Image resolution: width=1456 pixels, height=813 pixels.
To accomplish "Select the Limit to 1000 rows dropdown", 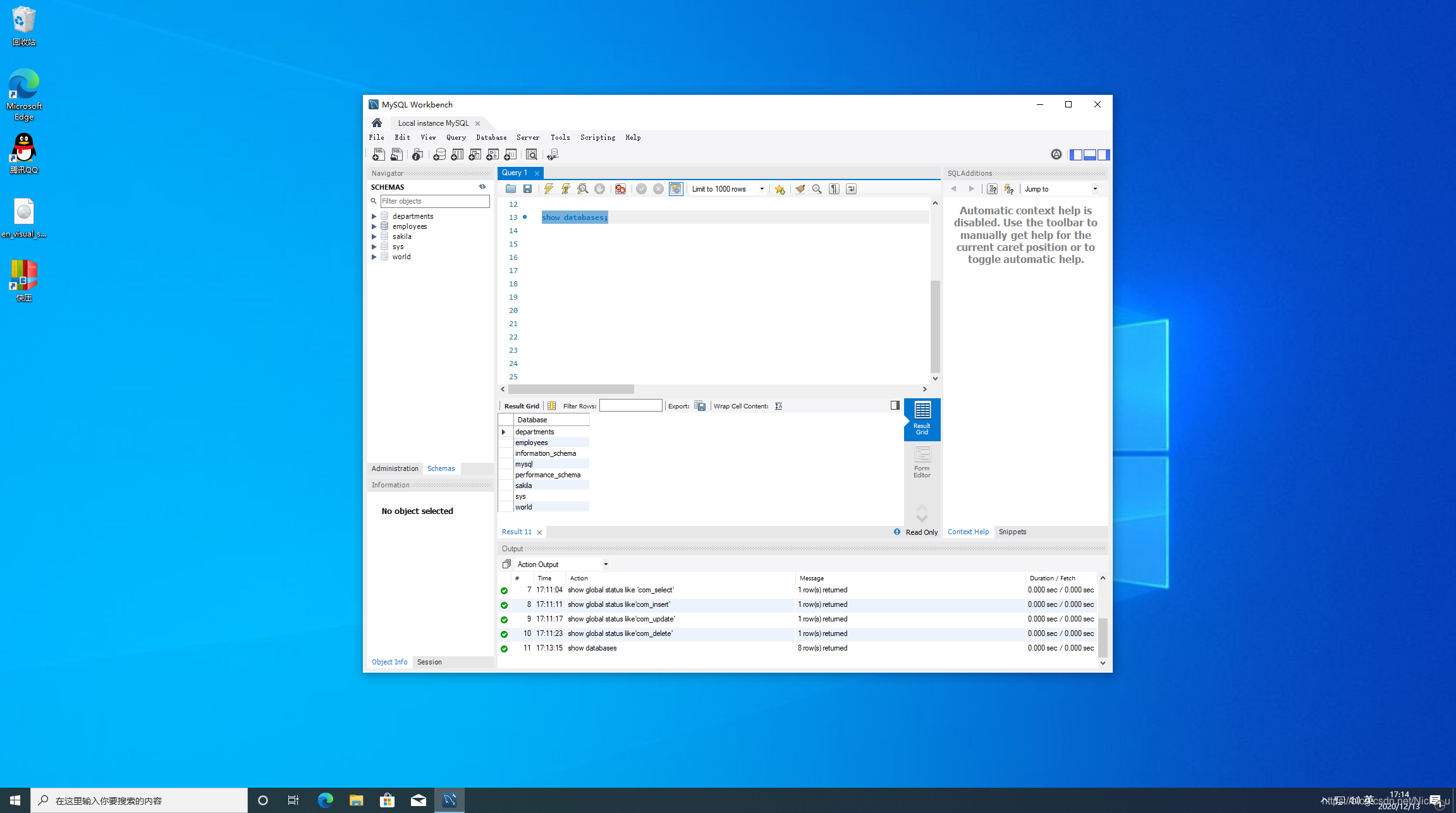I will [x=727, y=189].
